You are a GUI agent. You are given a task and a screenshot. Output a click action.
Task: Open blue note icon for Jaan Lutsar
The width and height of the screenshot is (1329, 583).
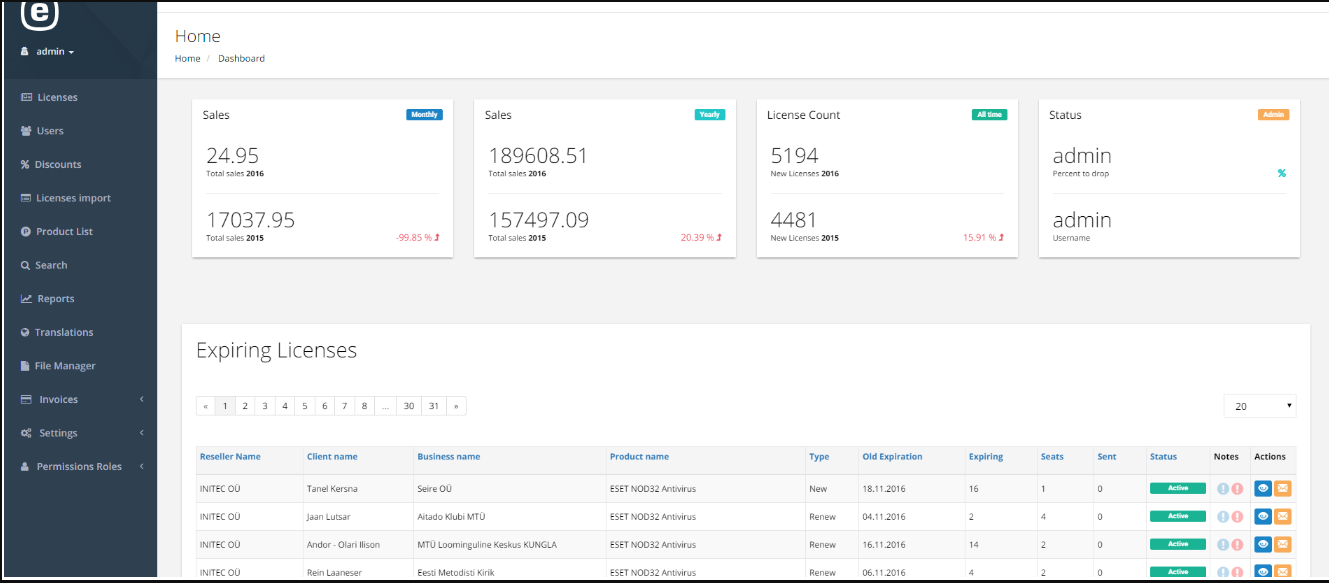(1223, 517)
